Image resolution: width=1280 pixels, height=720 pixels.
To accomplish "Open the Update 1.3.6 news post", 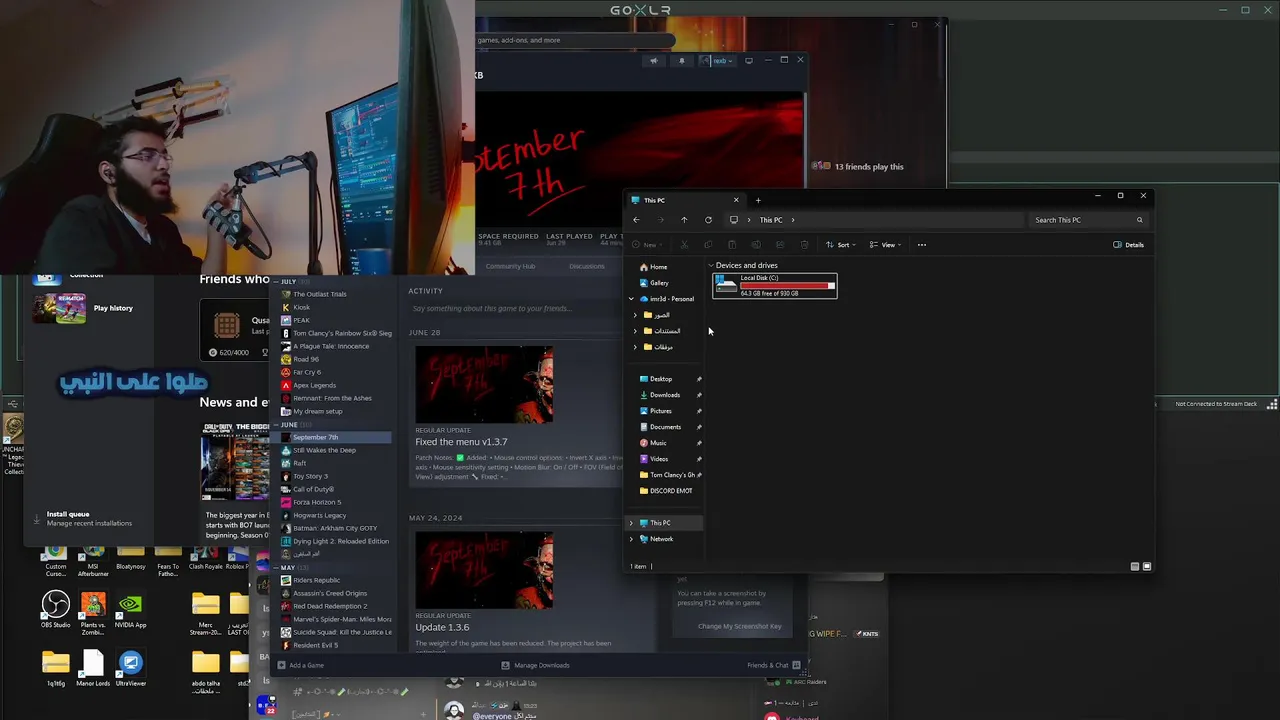I will [442, 628].
